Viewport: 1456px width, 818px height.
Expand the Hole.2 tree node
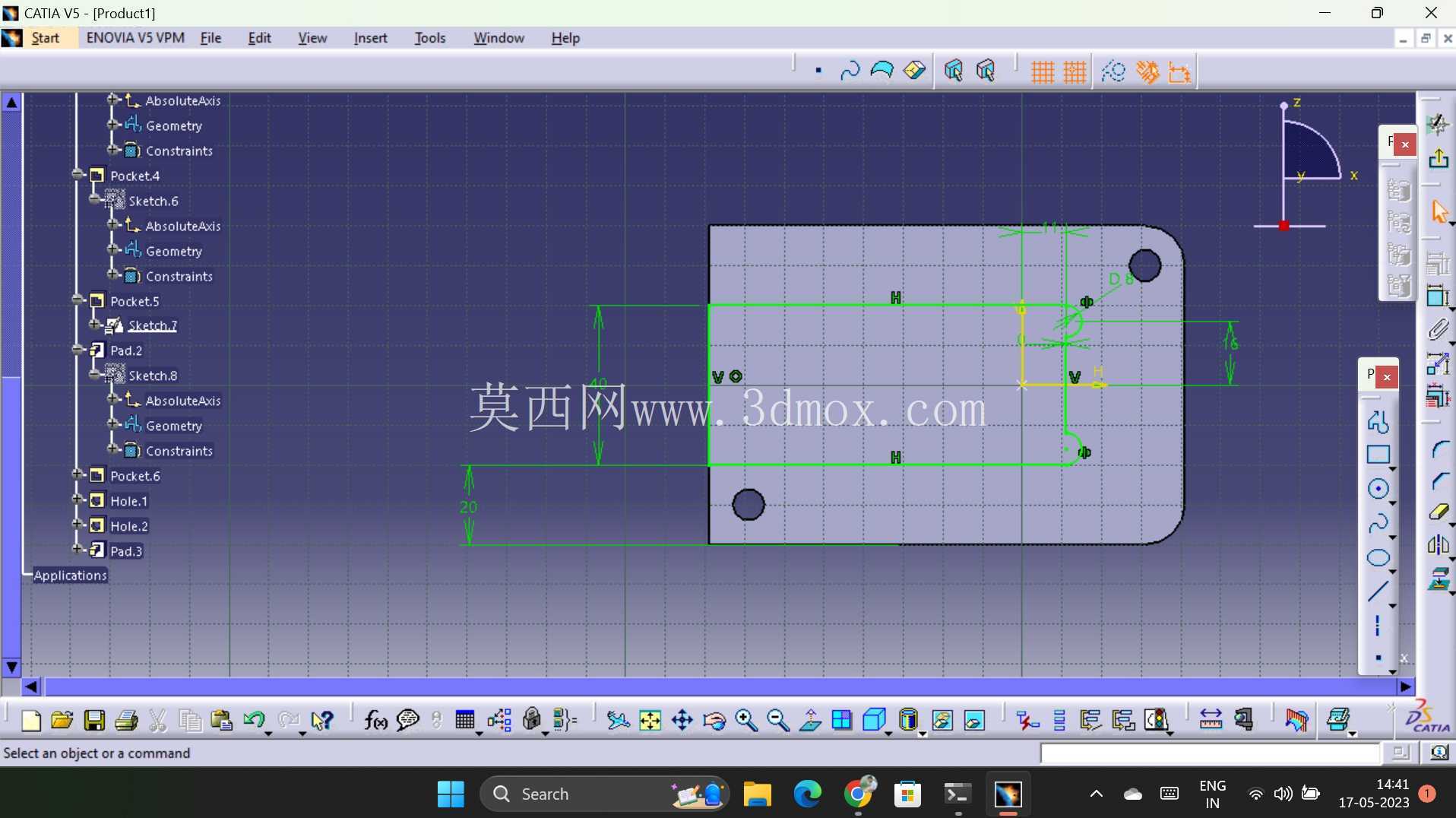tap(78, 525)
